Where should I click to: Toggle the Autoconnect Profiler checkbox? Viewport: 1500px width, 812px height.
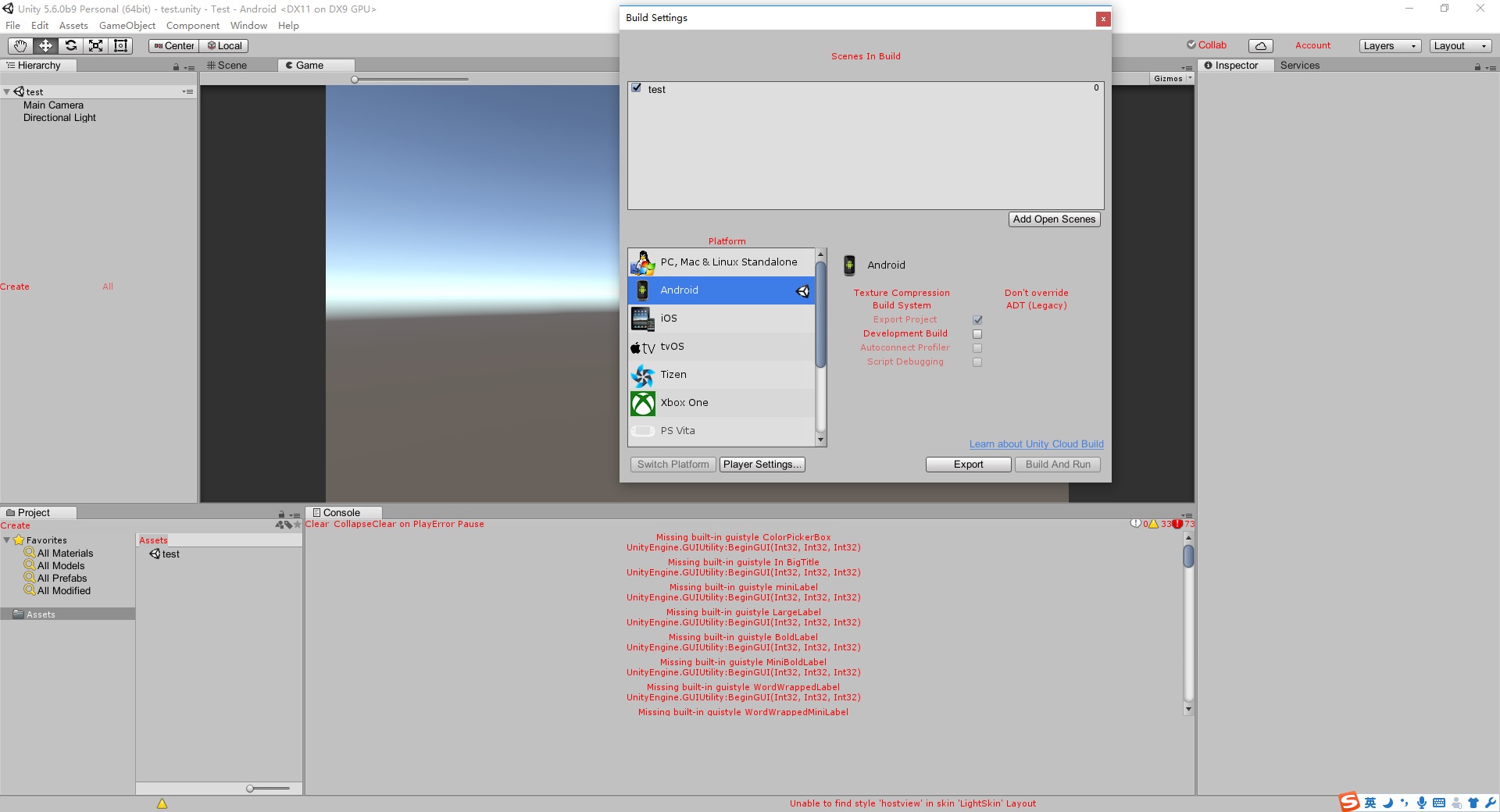pos(977,348)
